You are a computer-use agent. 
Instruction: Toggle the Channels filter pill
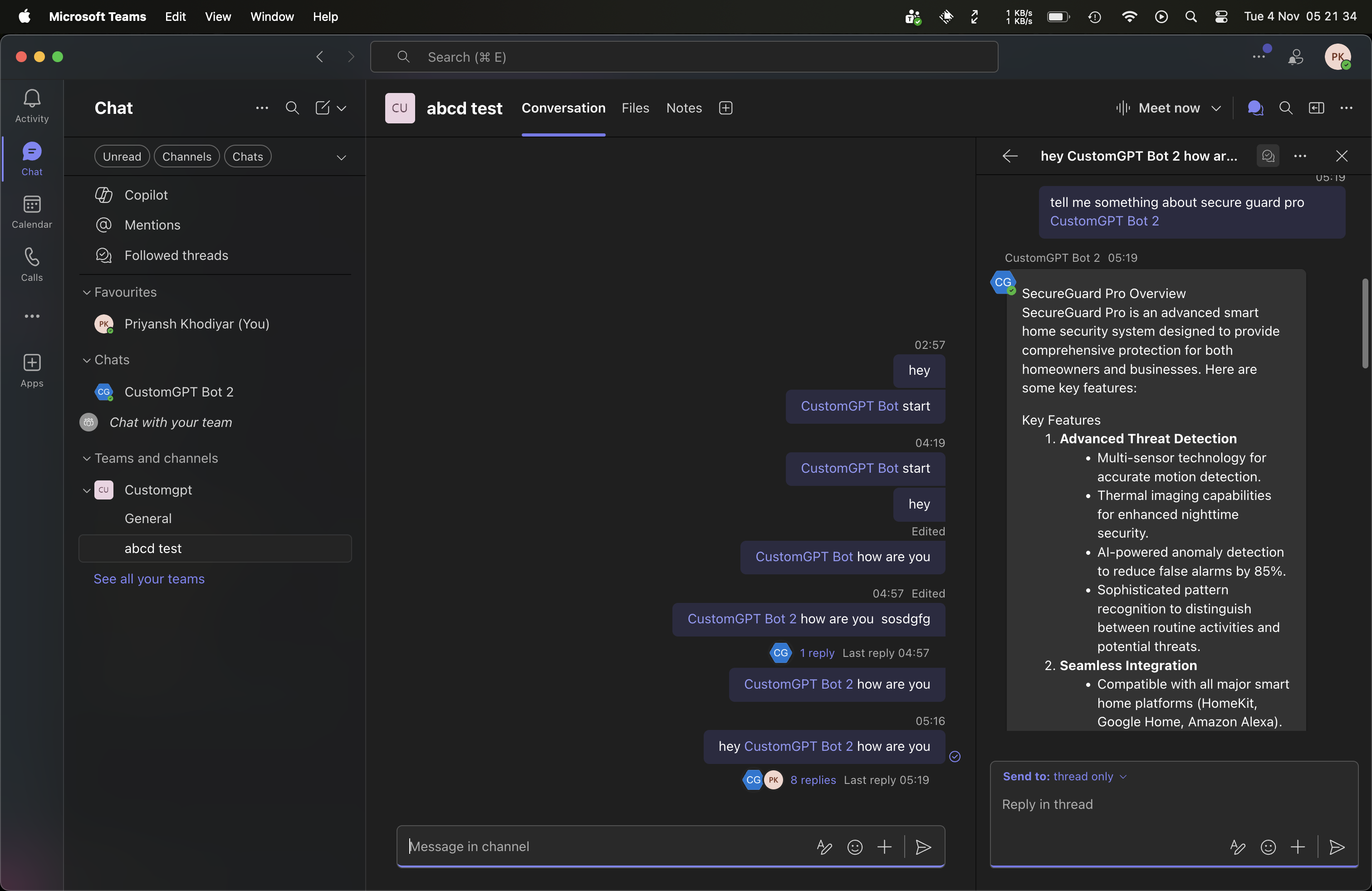(186, 156)
